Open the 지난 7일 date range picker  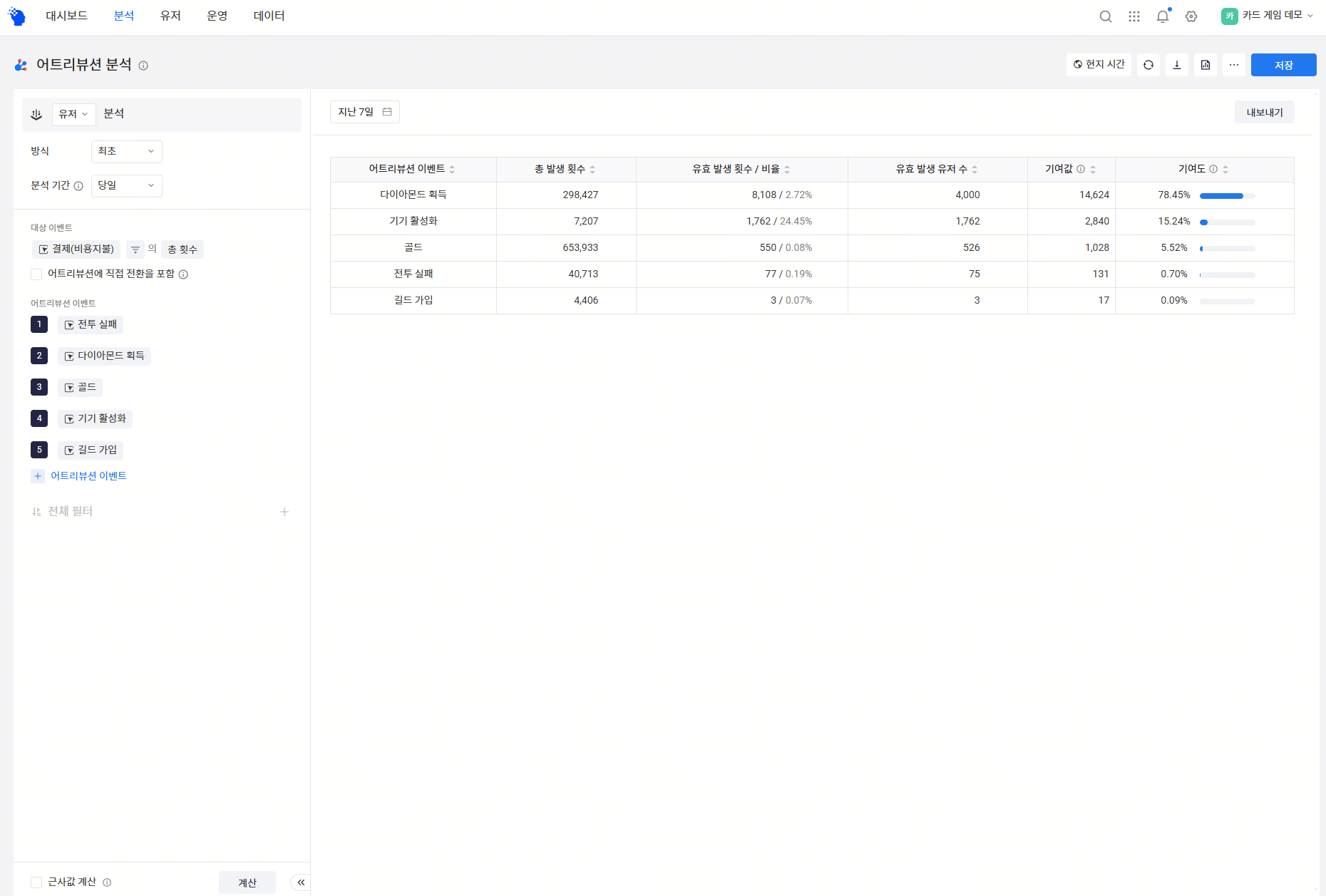365,112
